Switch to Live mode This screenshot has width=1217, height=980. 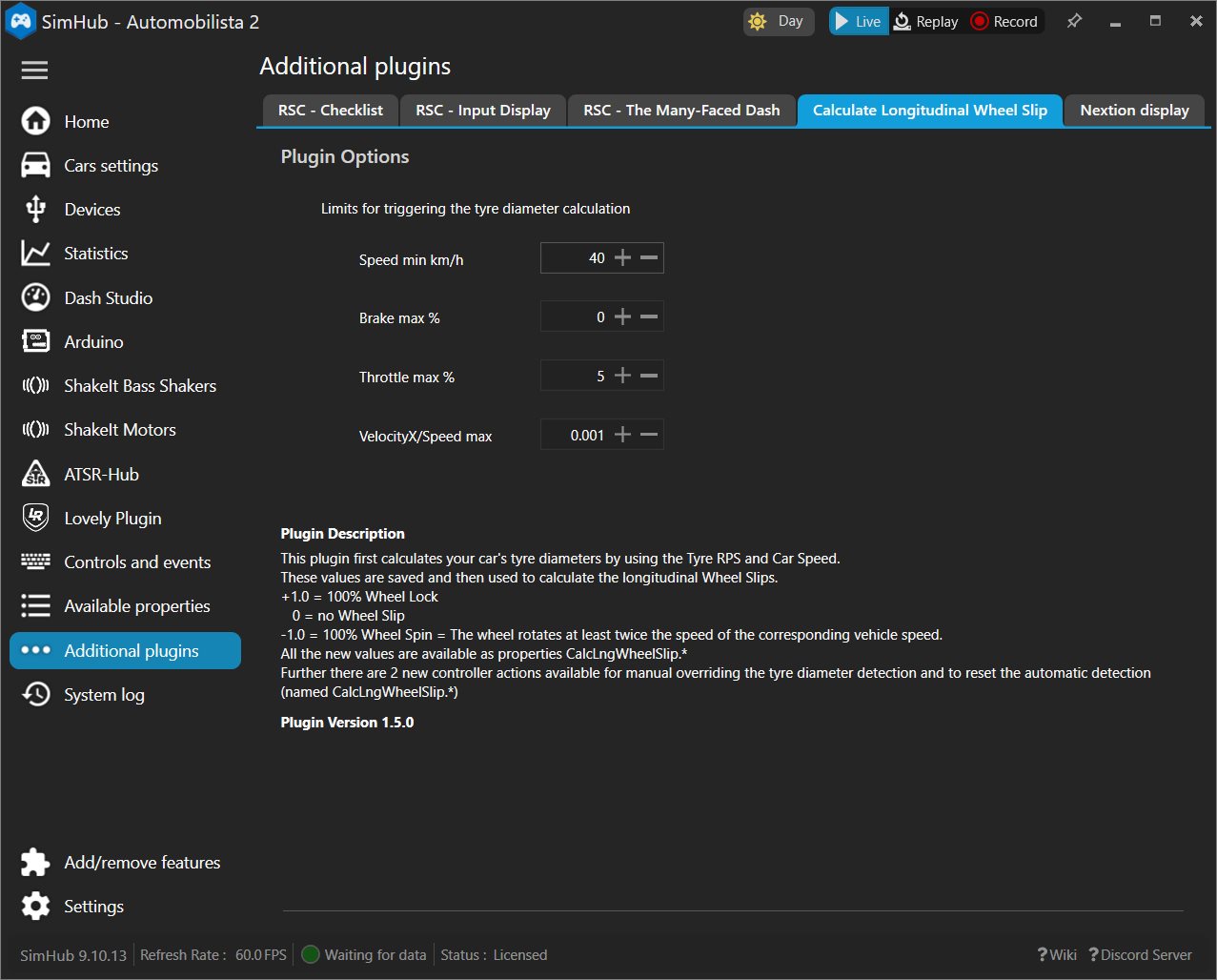(859, 21)
